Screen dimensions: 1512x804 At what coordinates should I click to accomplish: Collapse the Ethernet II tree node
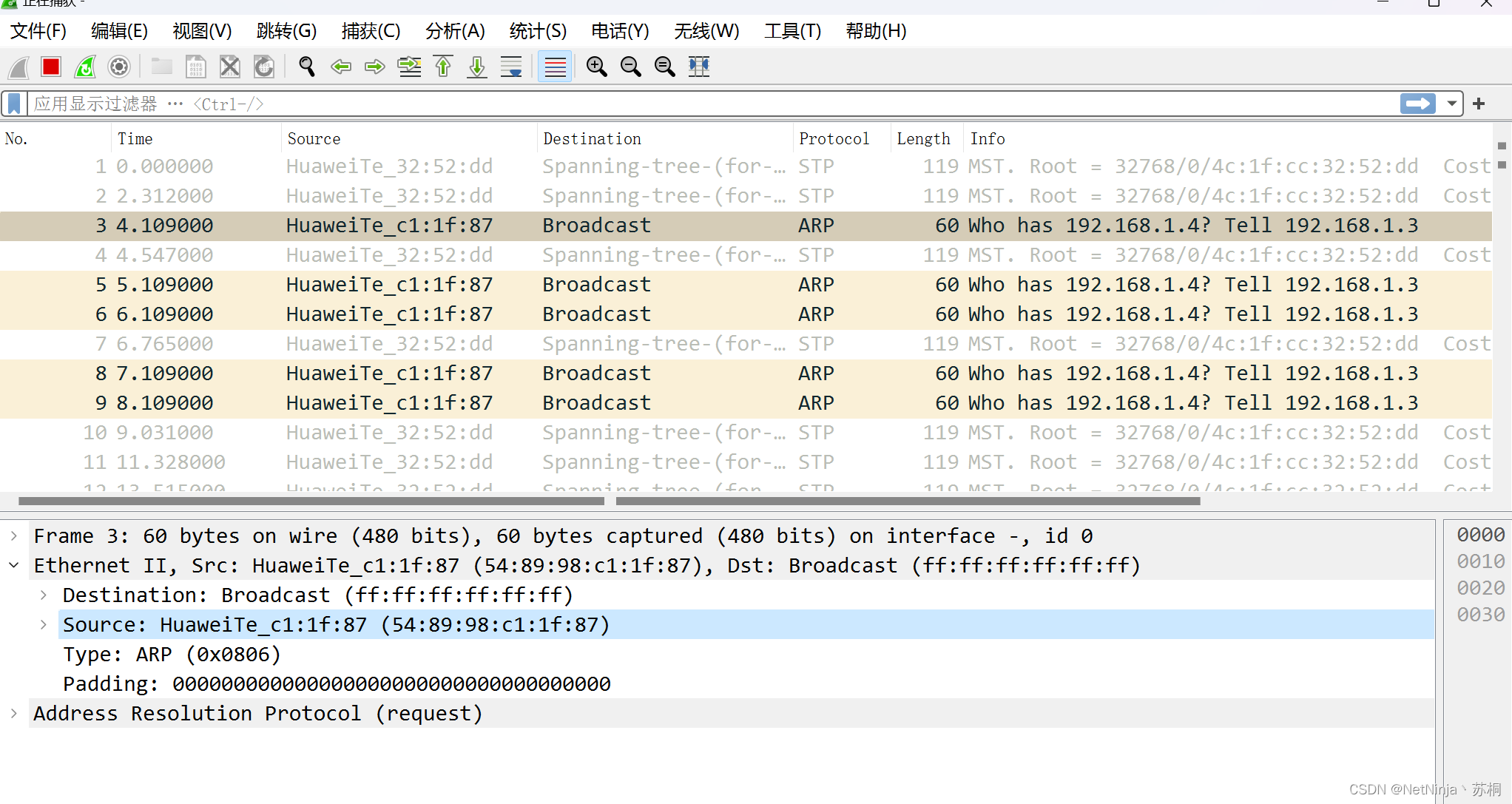[x=14, y=565]
